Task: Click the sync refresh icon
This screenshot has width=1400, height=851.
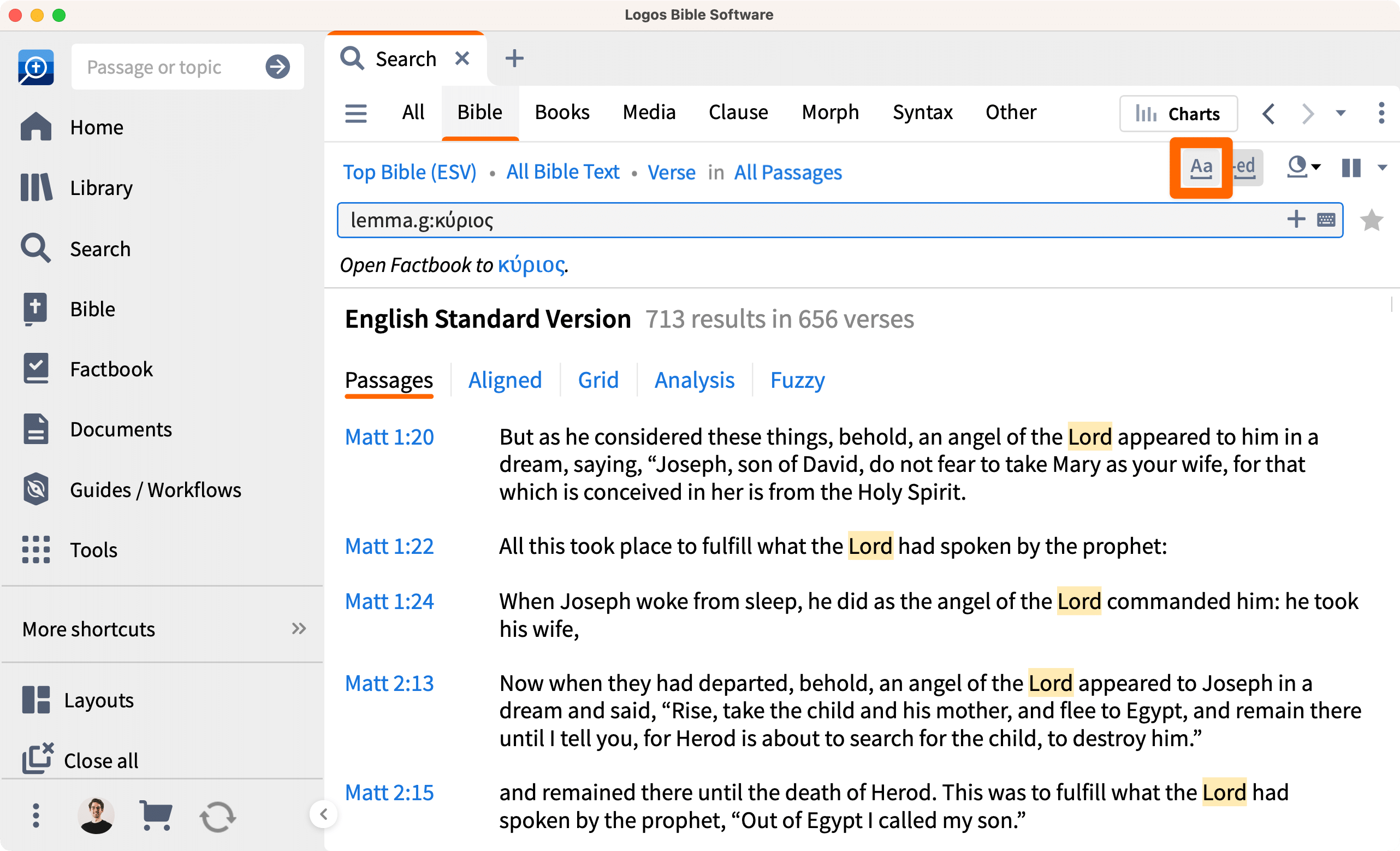Action: (218, 817)
